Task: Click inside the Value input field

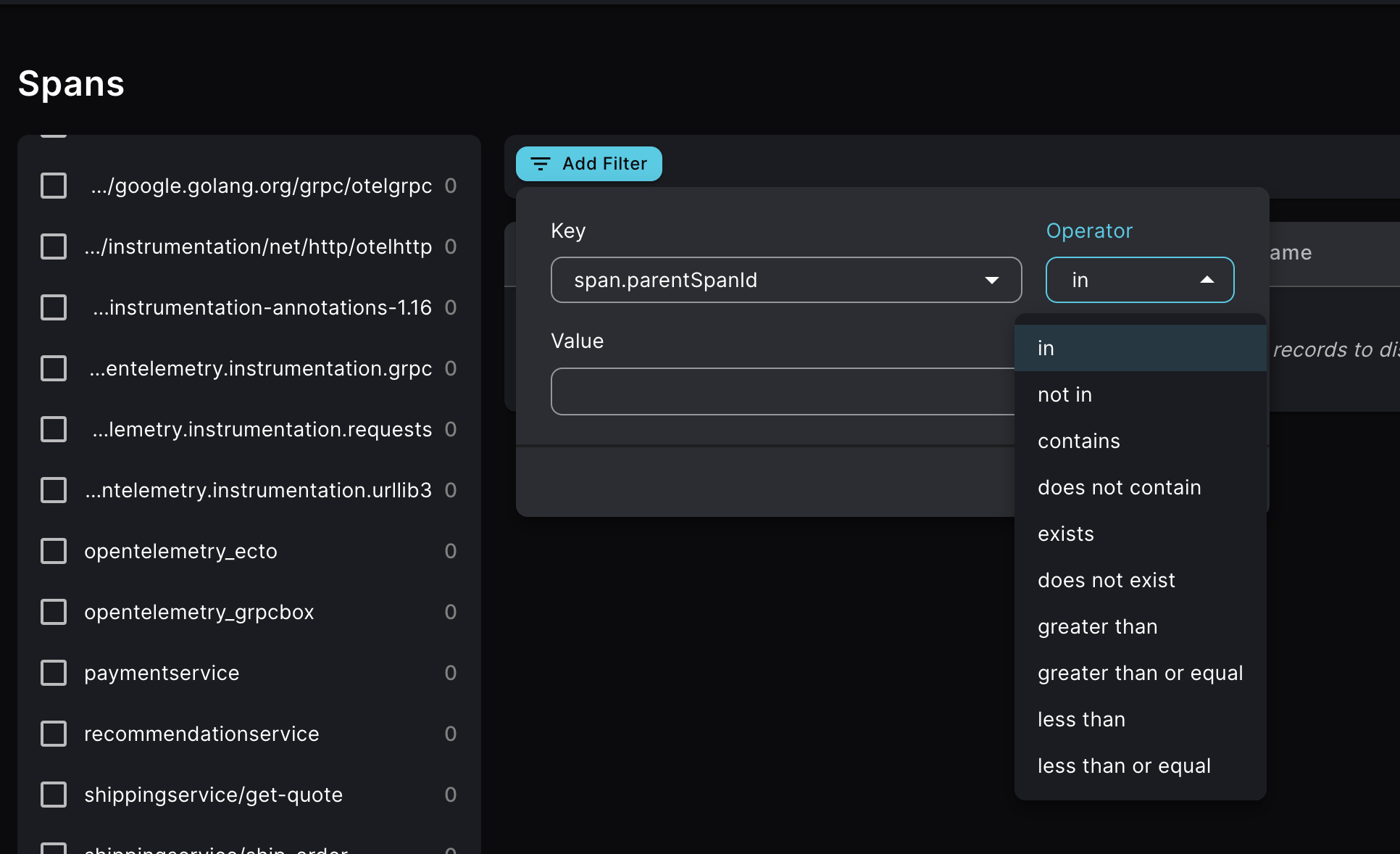Action: click(x=783, y=391)
